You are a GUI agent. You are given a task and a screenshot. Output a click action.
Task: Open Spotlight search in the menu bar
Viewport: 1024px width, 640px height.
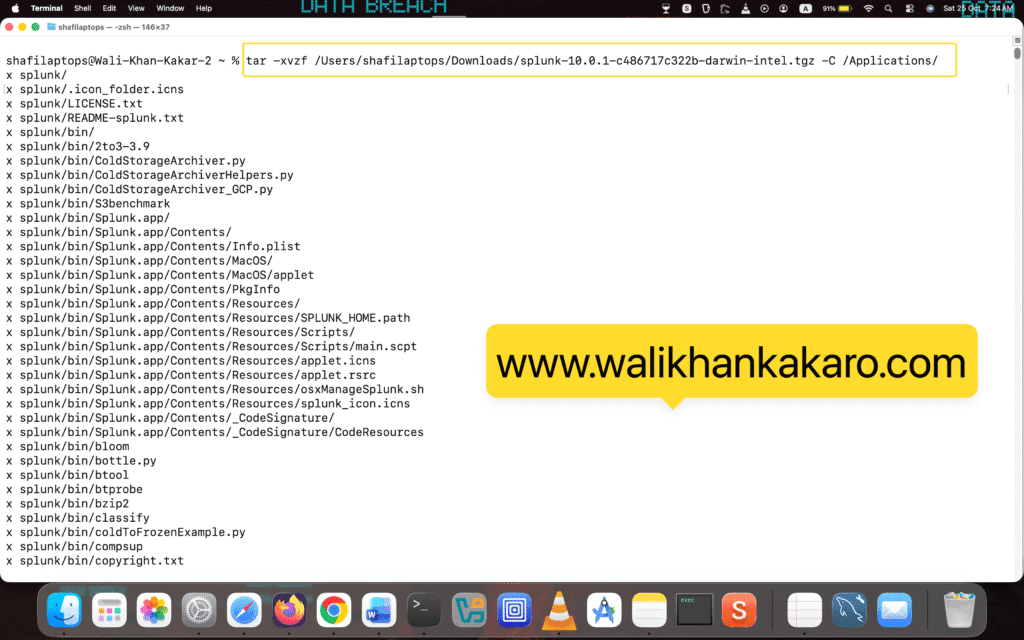(887, 7)
